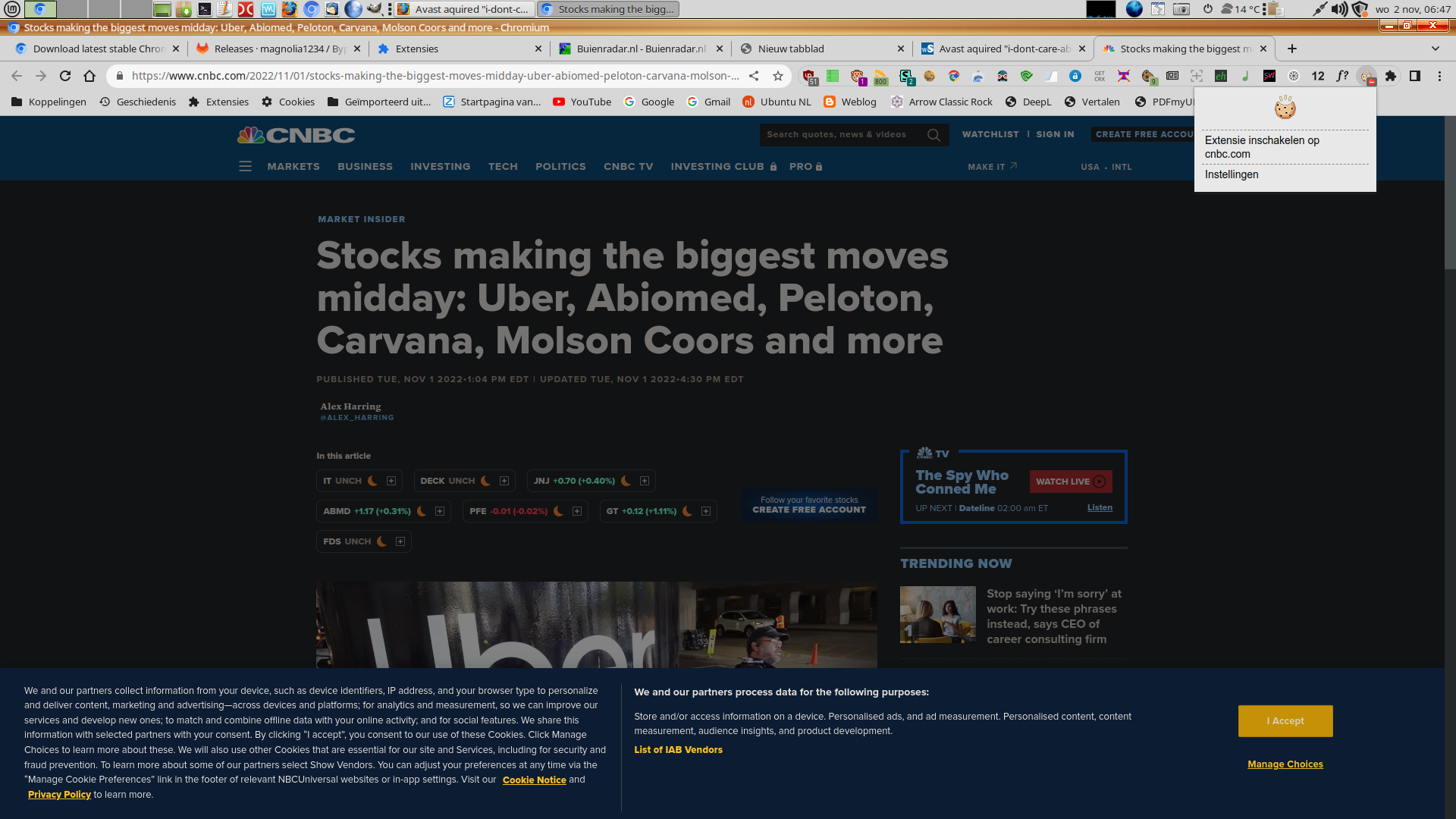This screenshot has width=1456, height=819.
Task: Add JNJ to watchlist with plus icon
Action: (645, 481)
